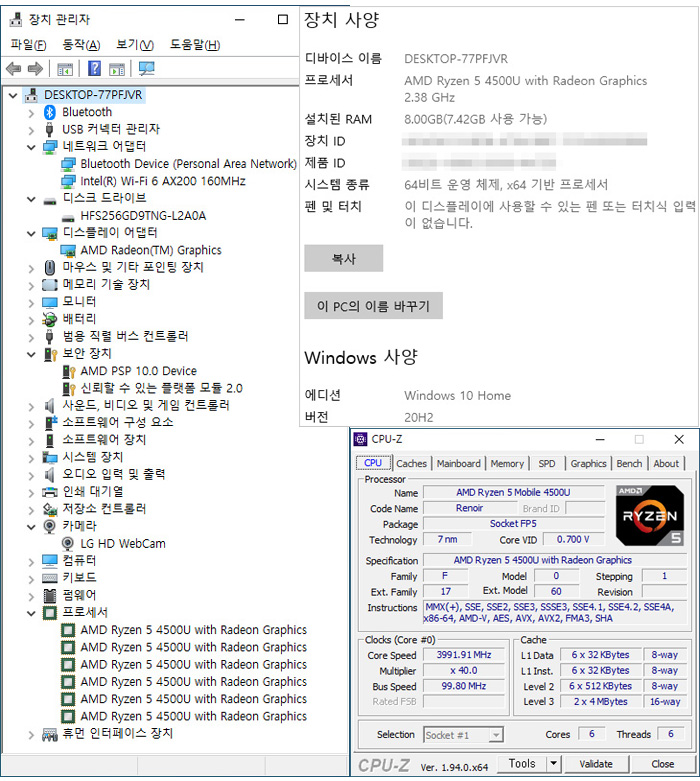
Task: Click the 시스템 장치 icon
Action: (x=50, y=457)
